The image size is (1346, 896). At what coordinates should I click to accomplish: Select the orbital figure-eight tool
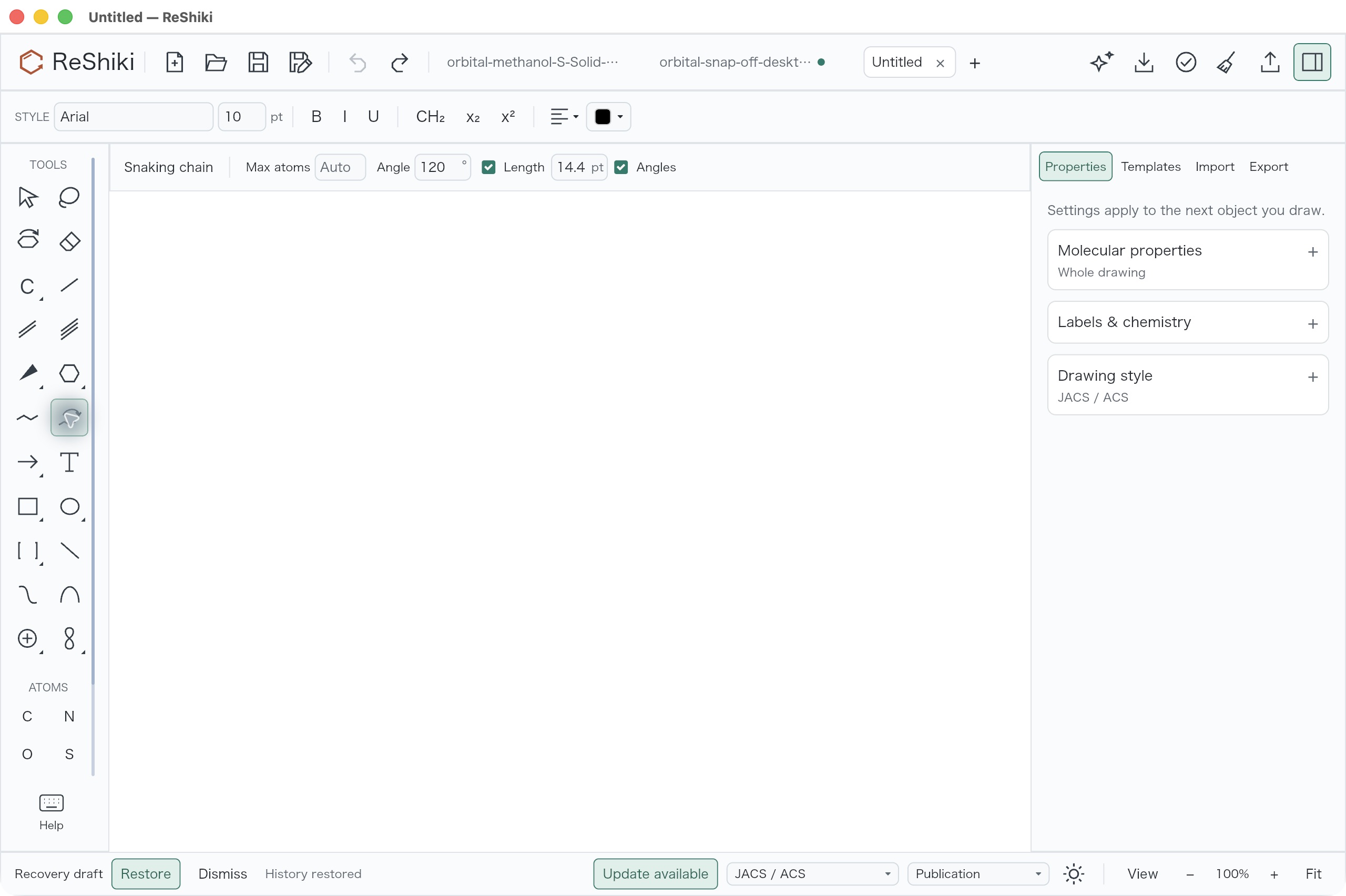coord(69,638)
